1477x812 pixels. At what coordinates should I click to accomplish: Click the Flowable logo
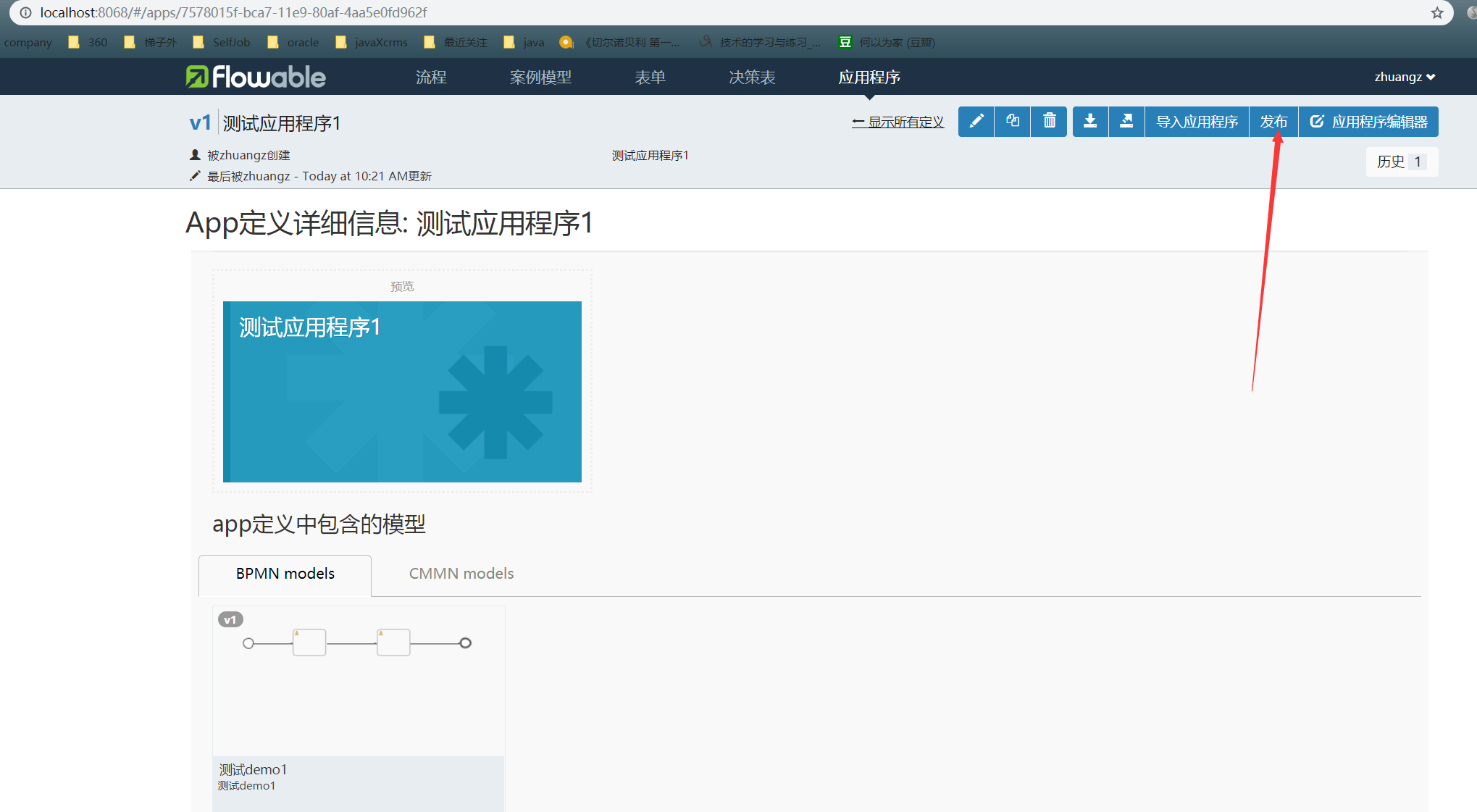tap(256, 77)
